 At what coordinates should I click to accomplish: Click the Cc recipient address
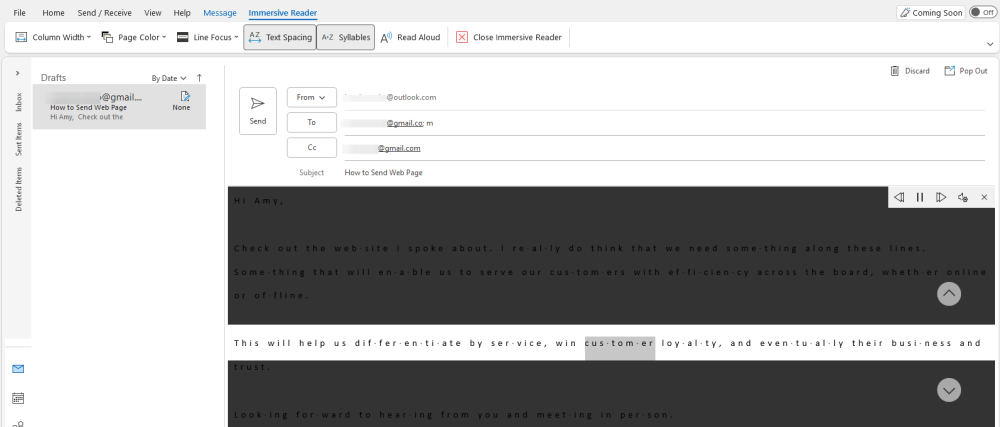click(x=382, y=148)
